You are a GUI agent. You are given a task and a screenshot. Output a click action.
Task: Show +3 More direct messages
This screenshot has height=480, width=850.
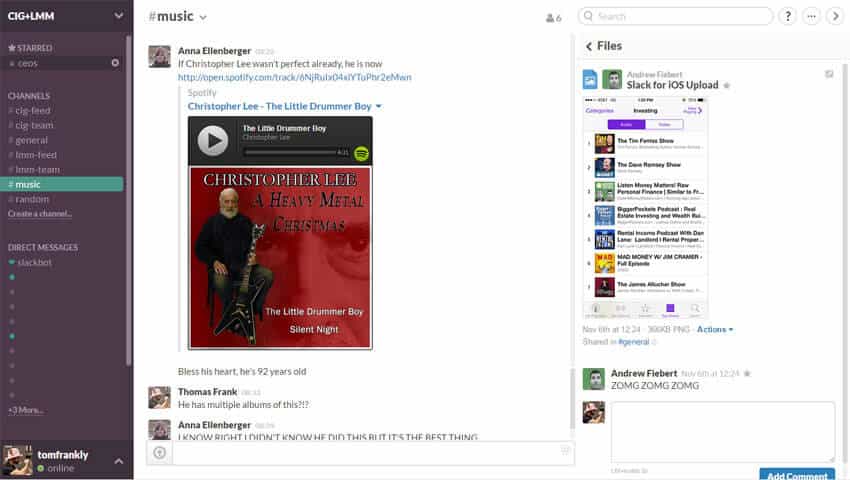pos(25,410)
